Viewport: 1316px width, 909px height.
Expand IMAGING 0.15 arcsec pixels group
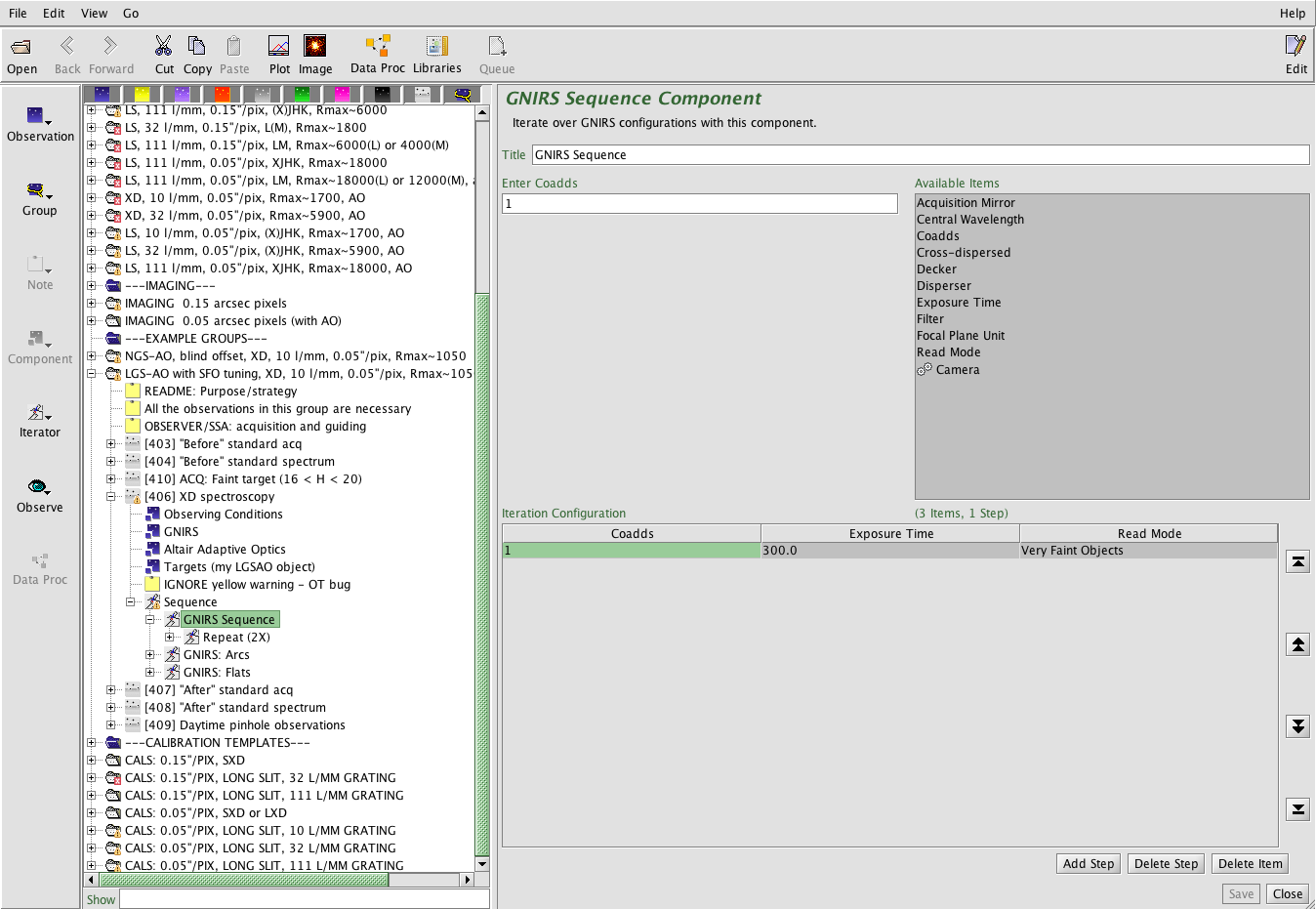click(x=92, y=304)
